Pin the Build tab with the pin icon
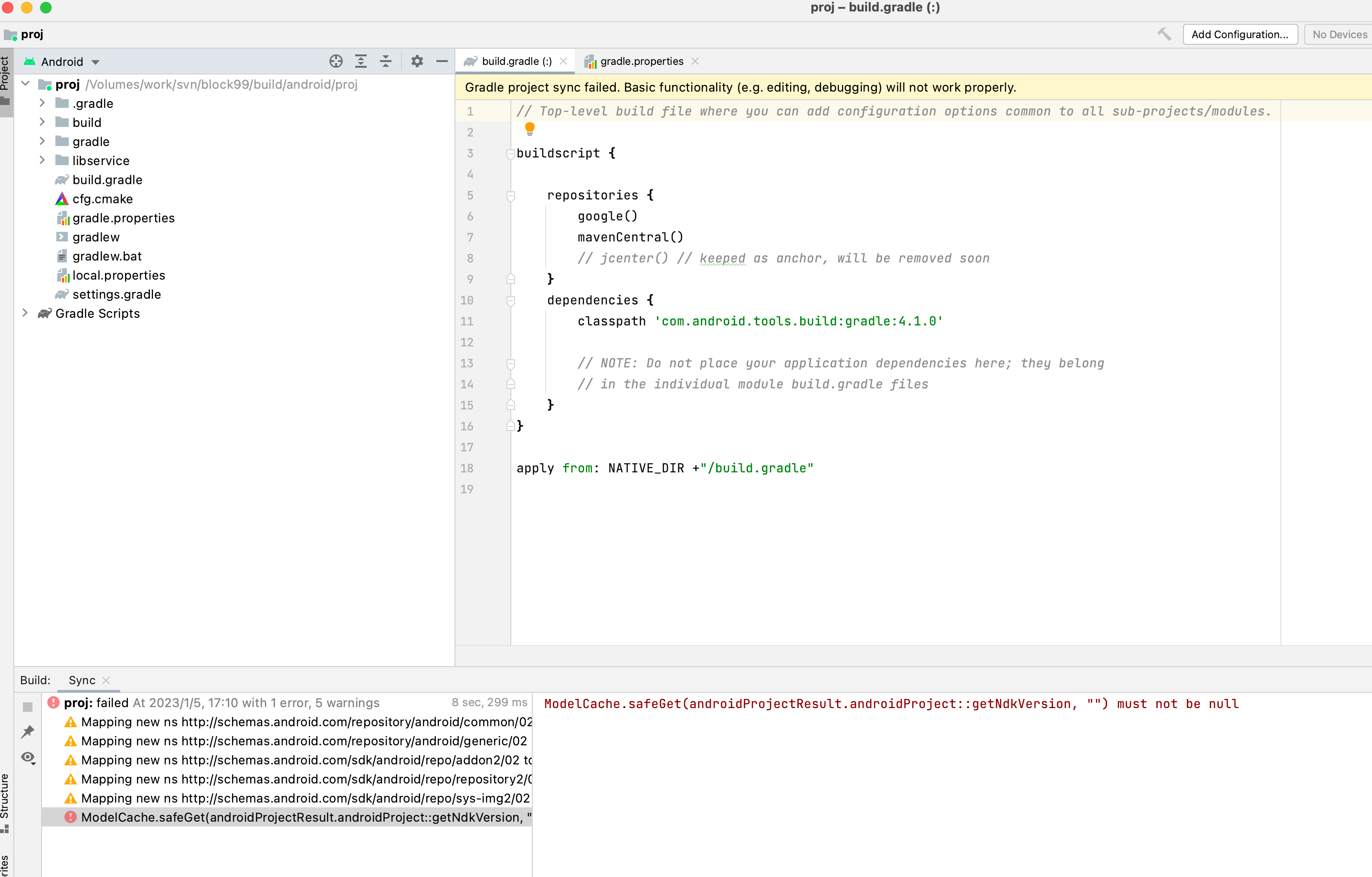This screenshot has width=1372, height=877. click(x=27, y=732)
